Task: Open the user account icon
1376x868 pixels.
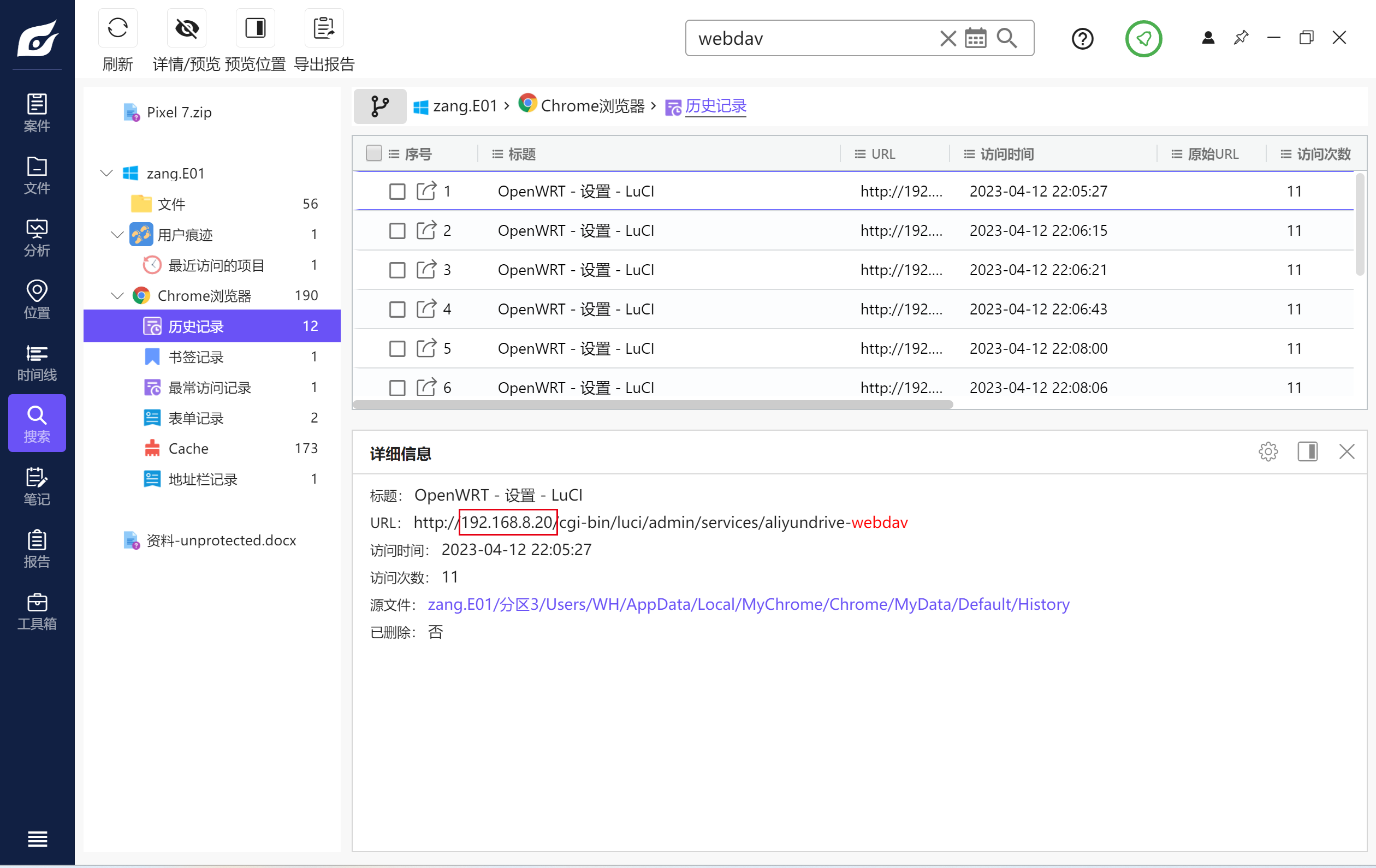Action: pyautogui.click(x=1208, y=38)
